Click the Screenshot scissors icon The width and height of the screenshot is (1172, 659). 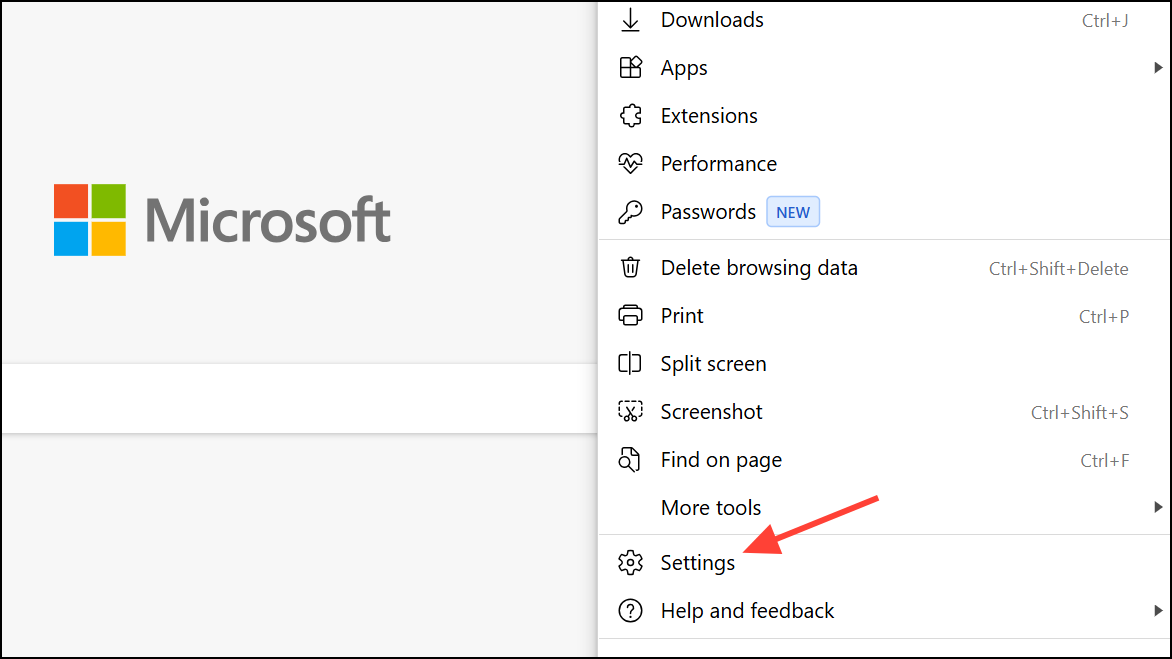[630, 412]
